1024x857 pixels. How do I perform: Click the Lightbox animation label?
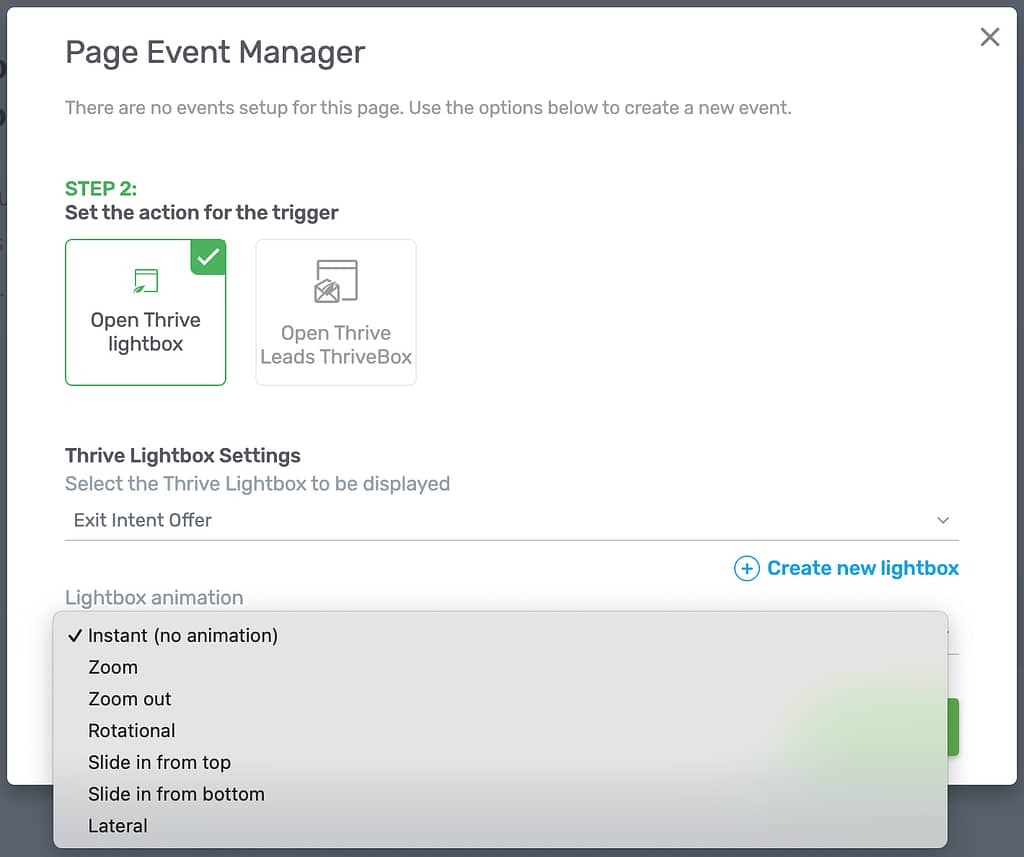(154, 598)
